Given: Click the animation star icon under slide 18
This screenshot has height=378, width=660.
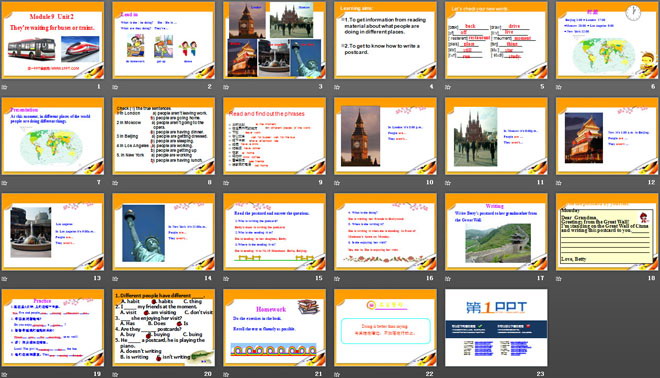Looking at the screenshot, I should (x=559, y=279).
